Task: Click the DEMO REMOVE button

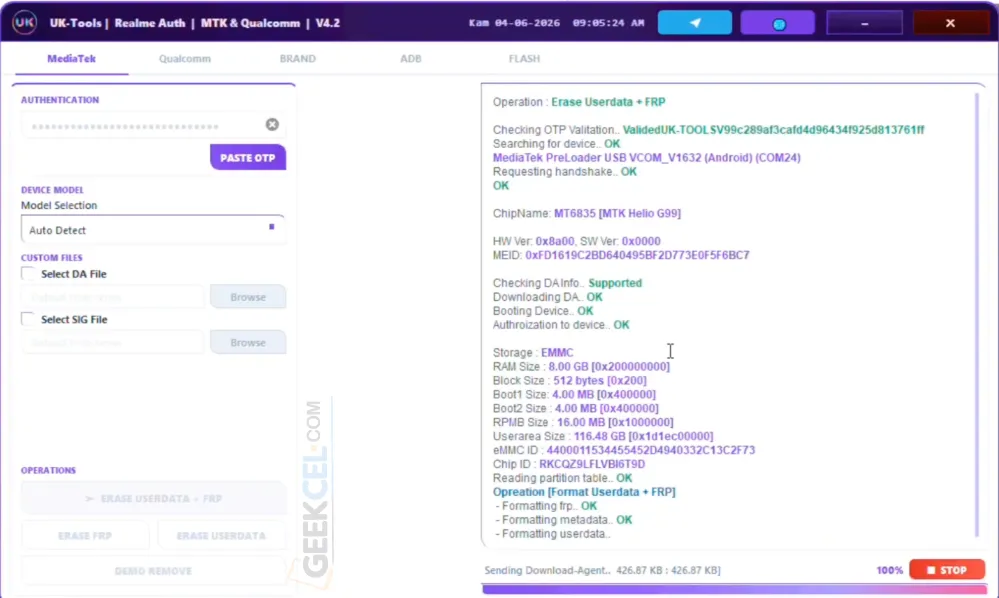Action: (153, 571)
